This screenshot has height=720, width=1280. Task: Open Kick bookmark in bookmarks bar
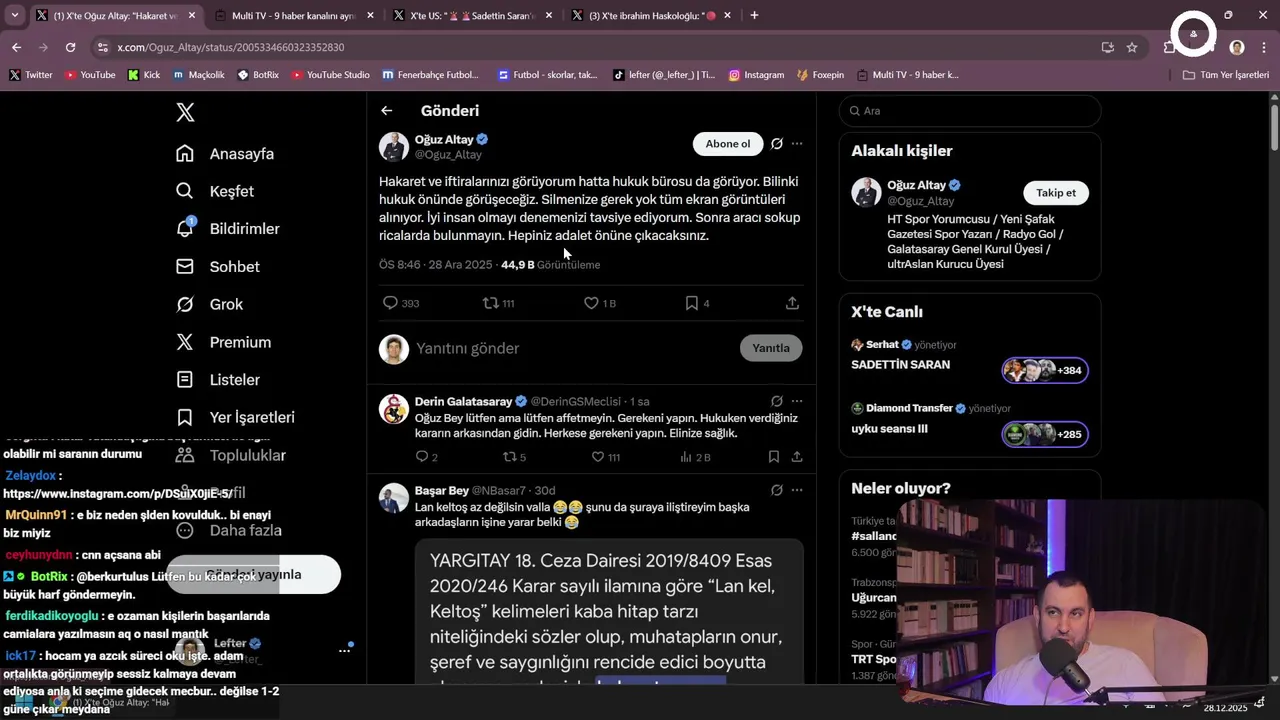pyautogui.click(x=144, y=75)
